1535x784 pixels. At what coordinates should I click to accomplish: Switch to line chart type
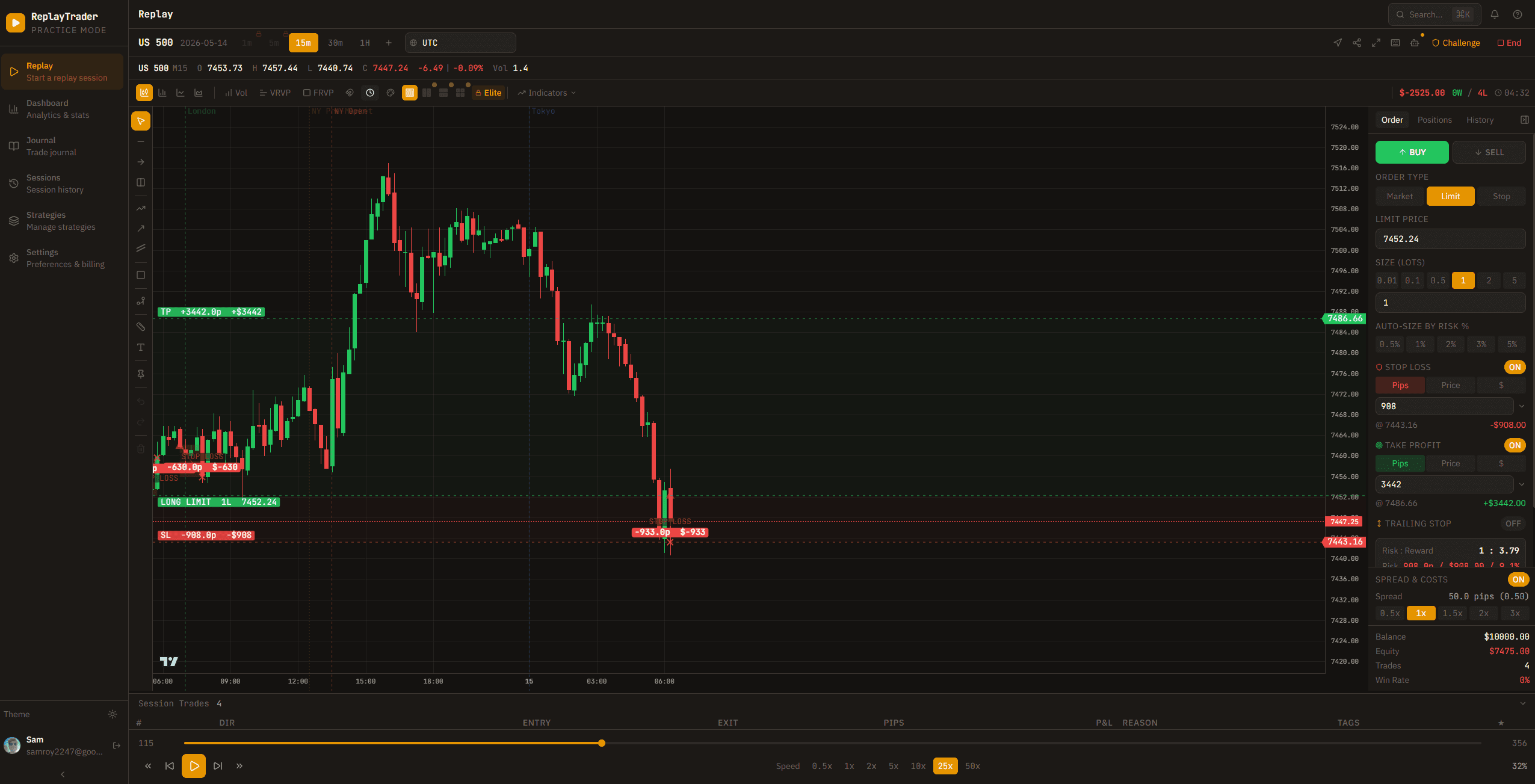181,93
